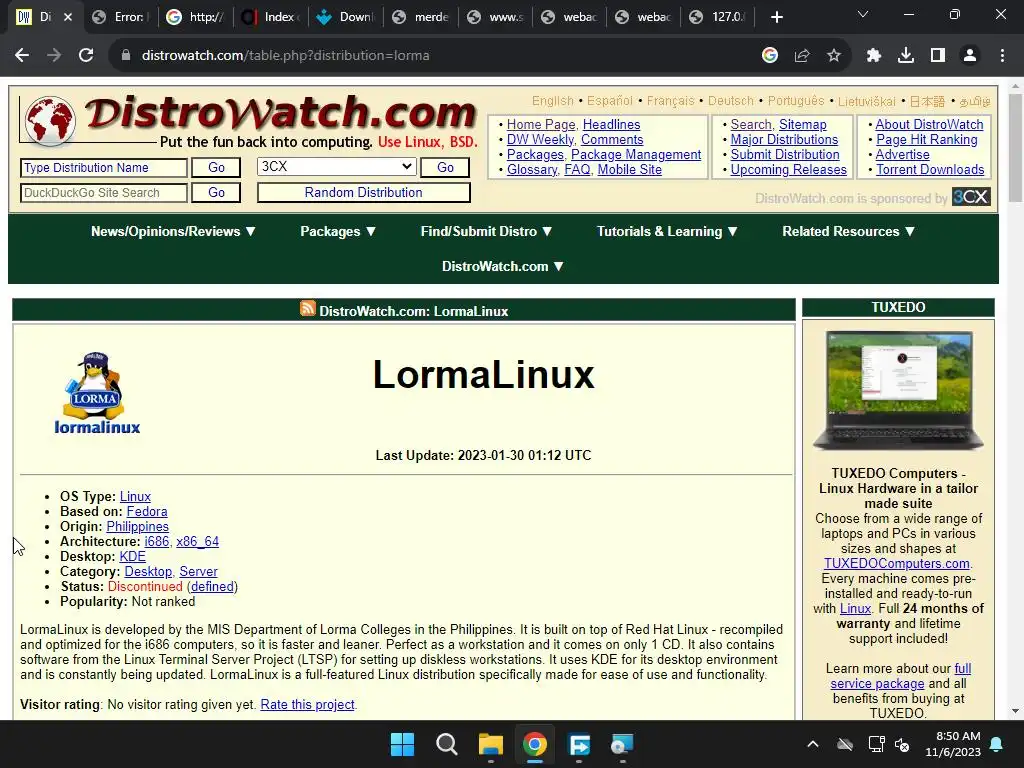Show hidden system tray icons
Viewport: 1024px width, 768px height.
(812, 744)
